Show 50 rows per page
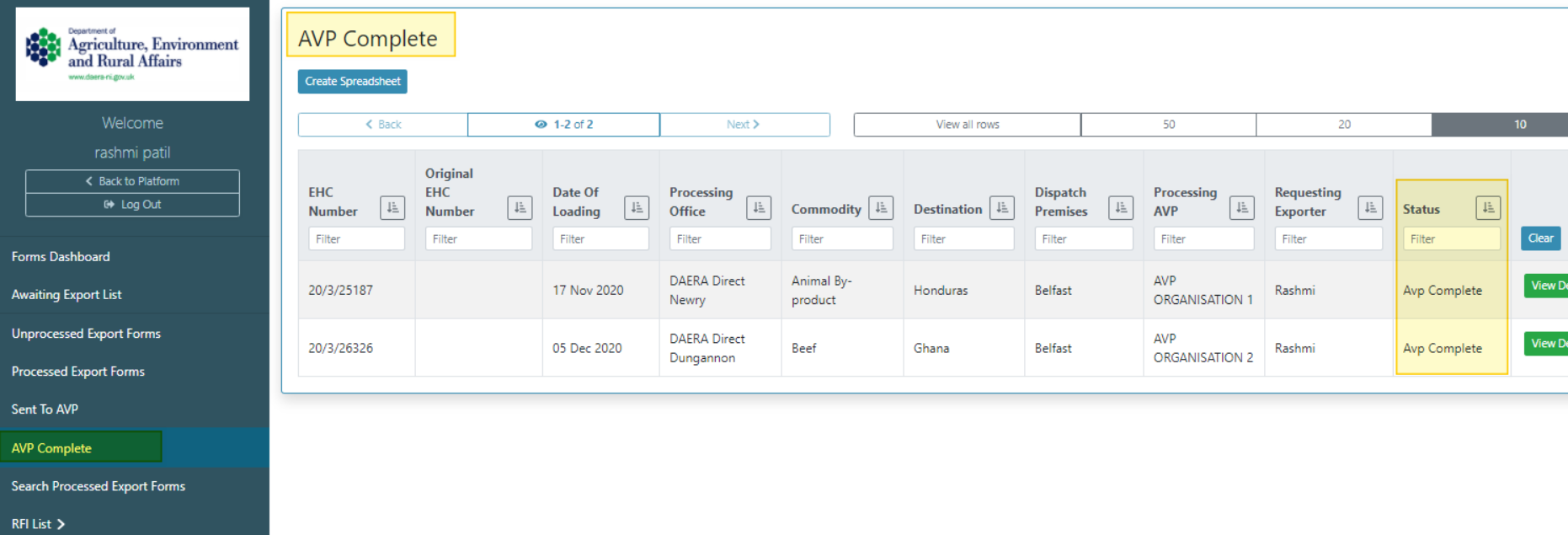The width and height of the screenshot is (1568, 535). click(x=1169, y=125)
